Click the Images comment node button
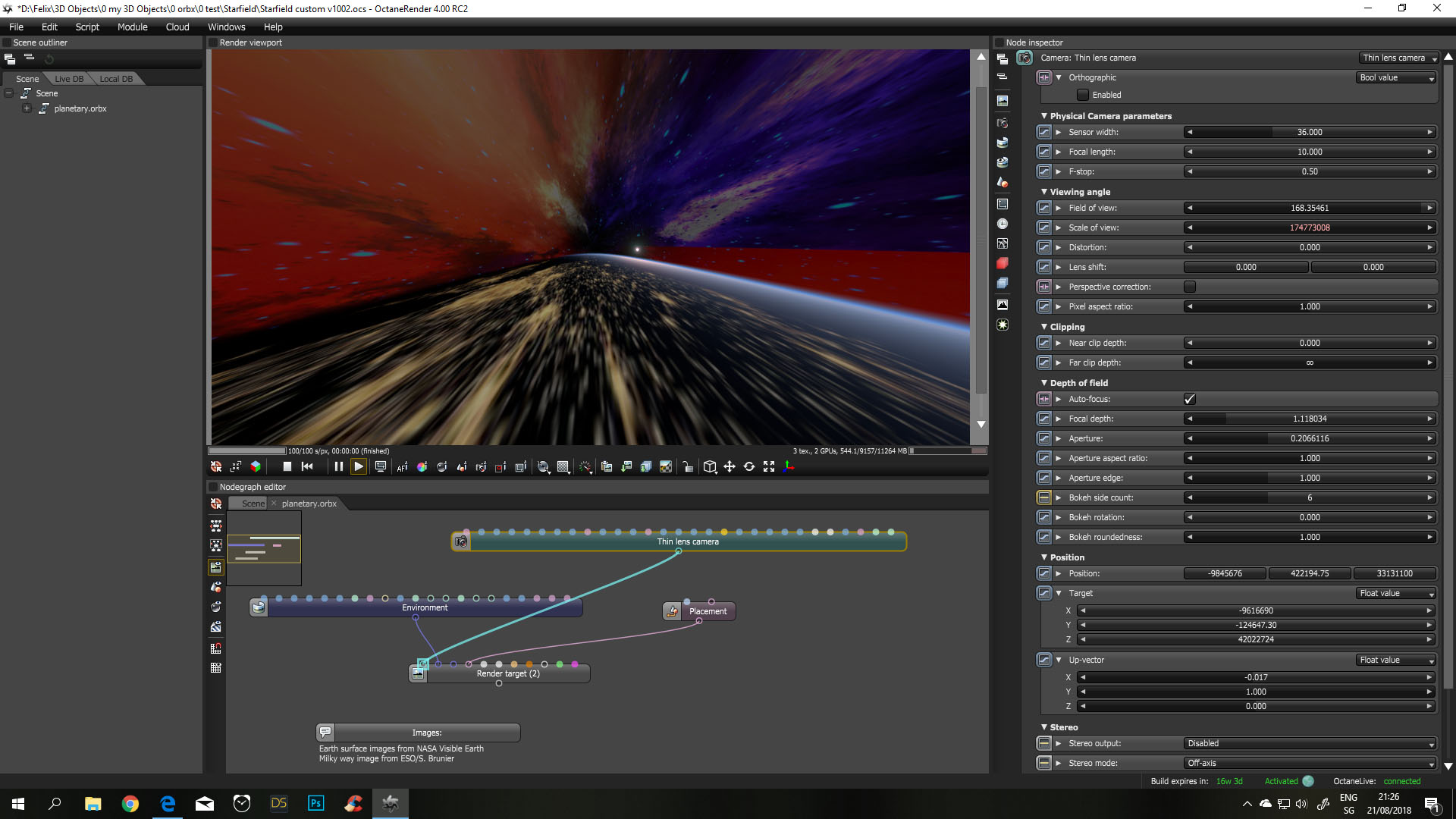Image resolution: width=1456 pixels, height=819 pixels. [325, 733]
